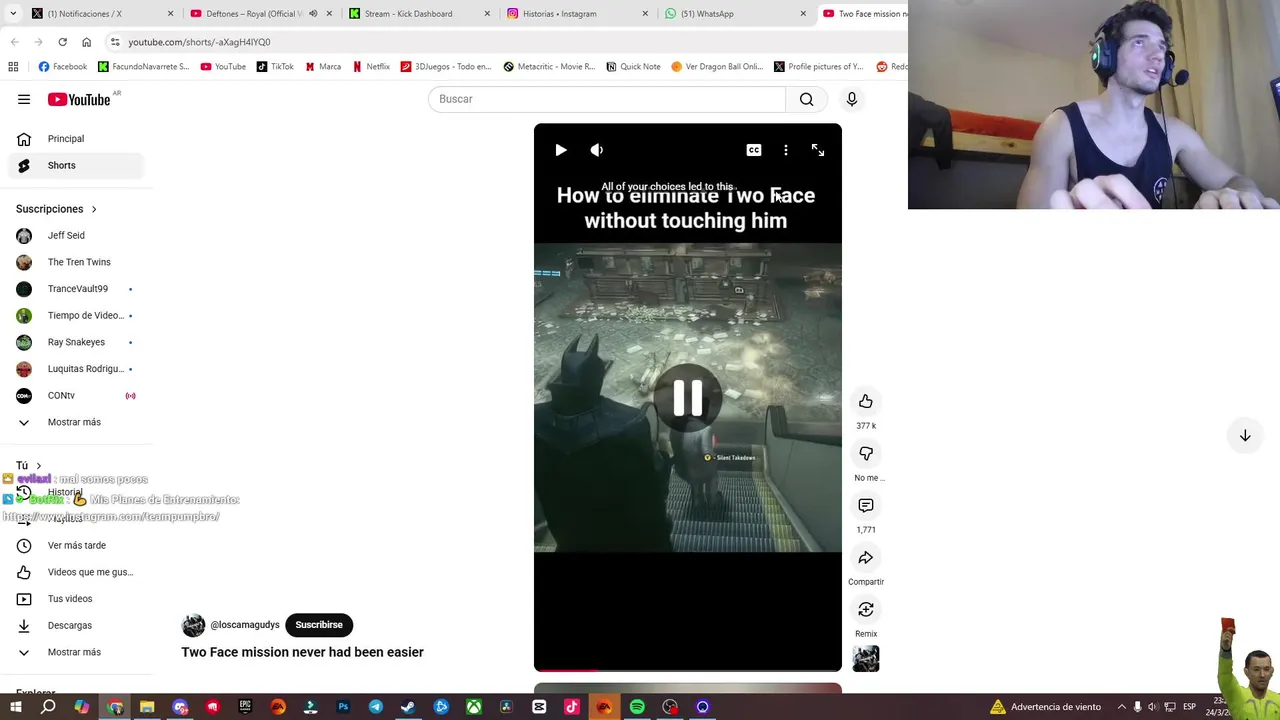
Task: Expand subscriptions with Mostrar más
Action: click(75, 422)
